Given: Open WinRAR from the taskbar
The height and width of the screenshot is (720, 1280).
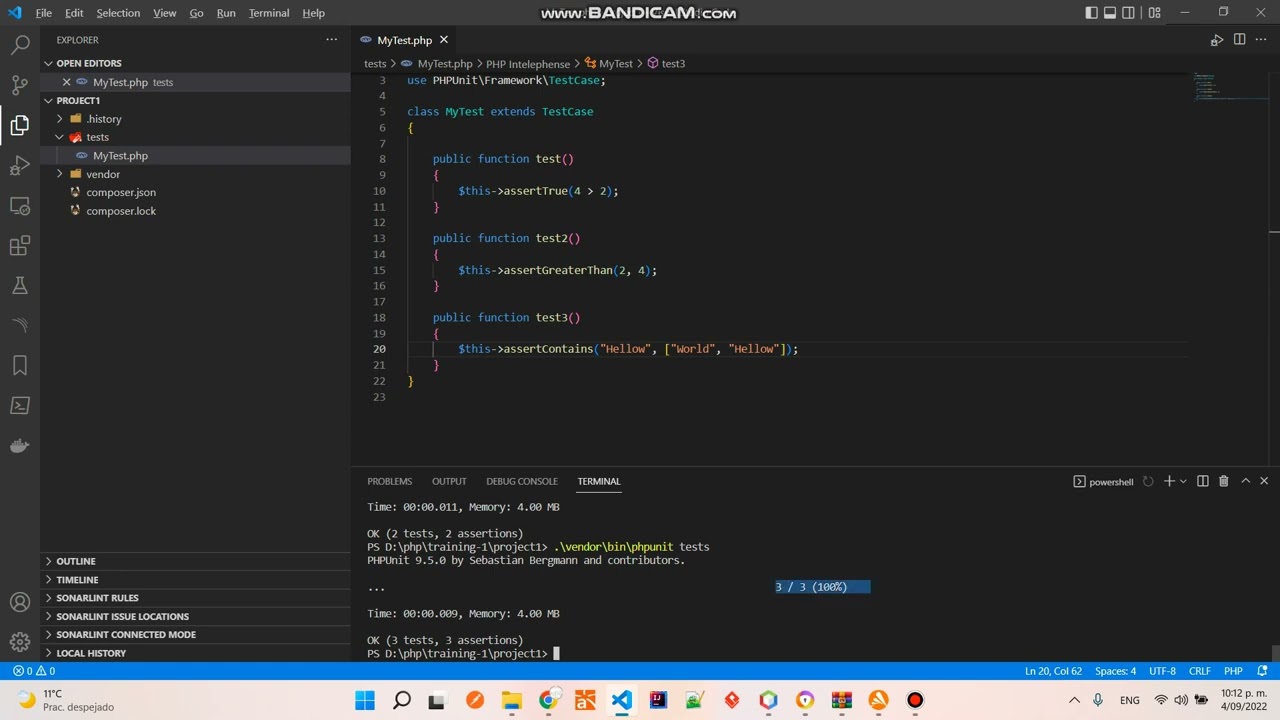Looking at the screenshot, I should [842, 700].
